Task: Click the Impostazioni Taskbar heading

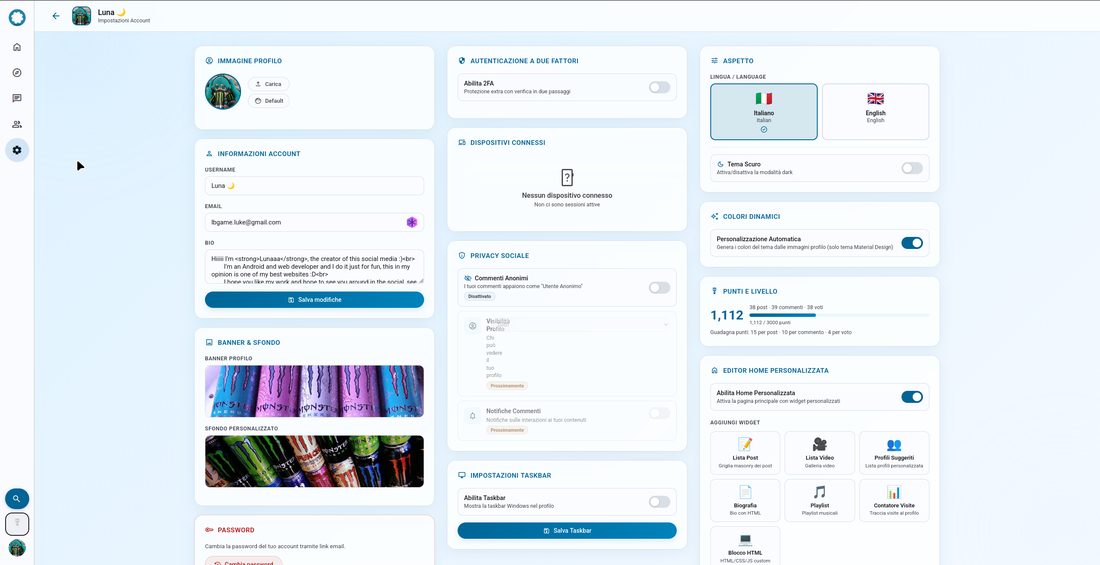Action: (x=511, y=475)
